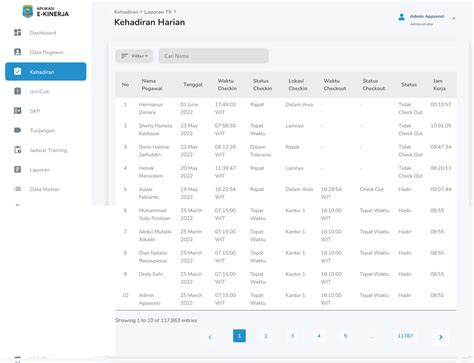Open the Dashboard sidebar icon
This screenshot has height=363, width=474.
click(x=18, y=33)
